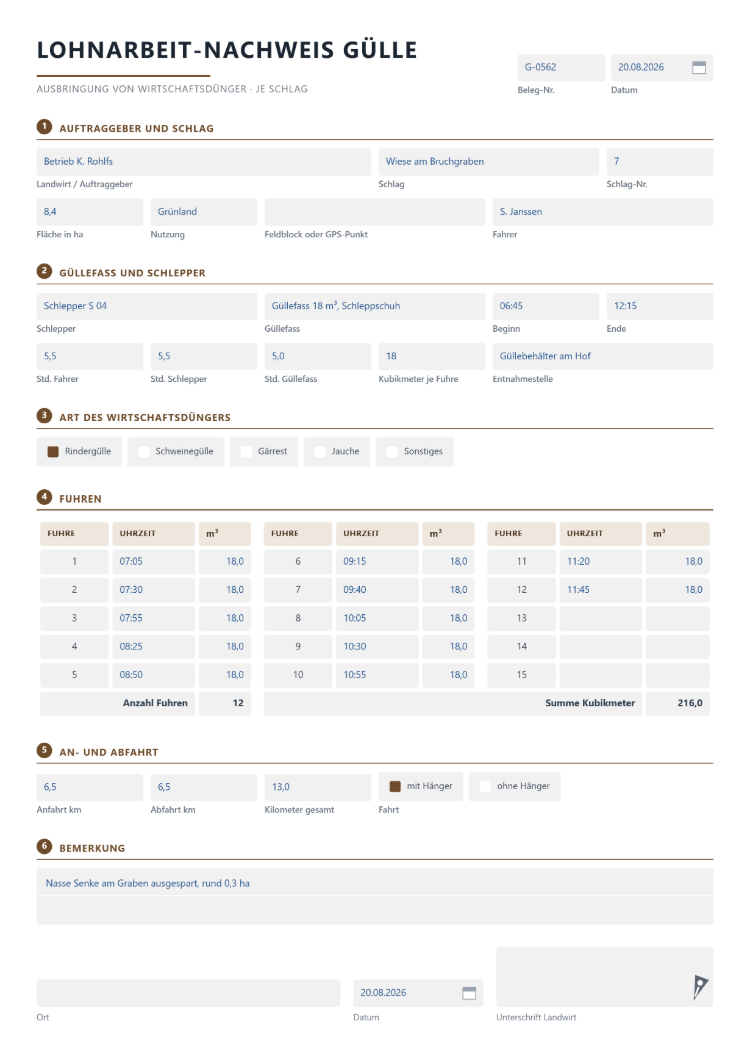Check the Schweinegülle option

tap(143, 452)
